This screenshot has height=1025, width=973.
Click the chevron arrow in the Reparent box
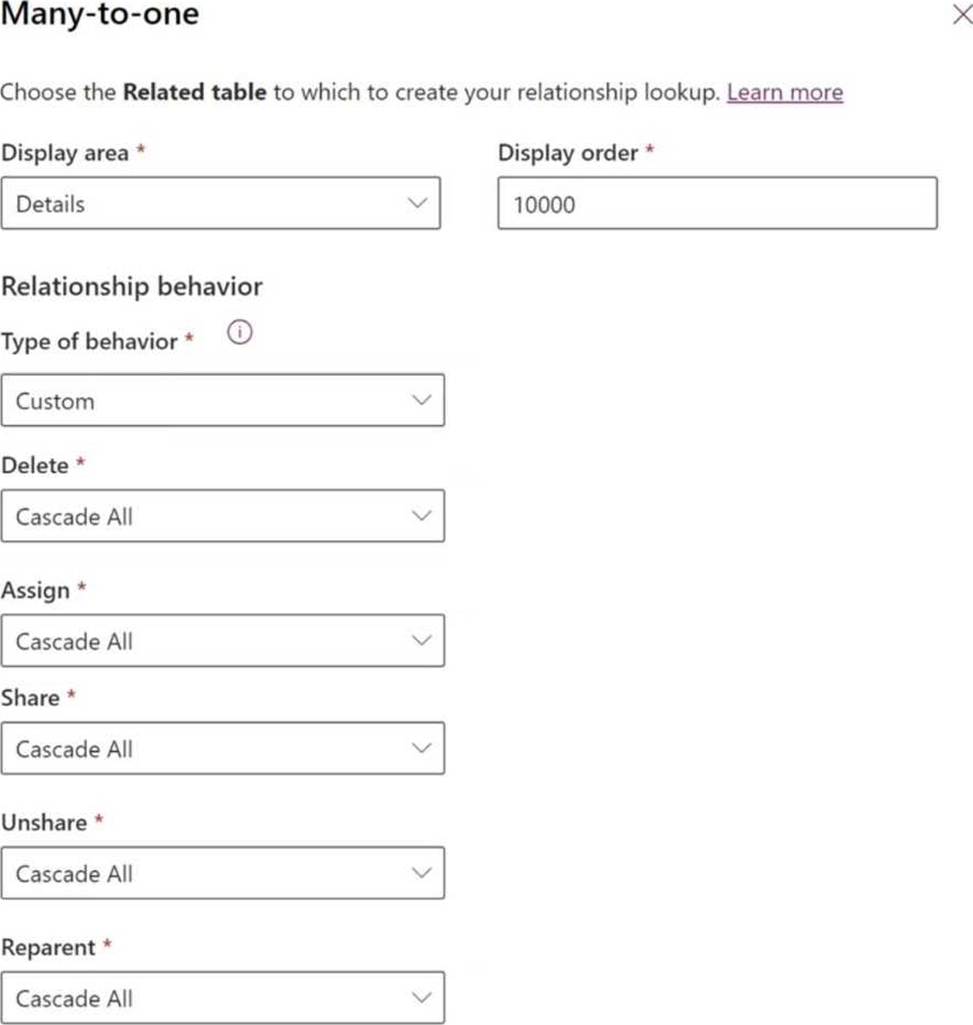[x=422, y=998]
